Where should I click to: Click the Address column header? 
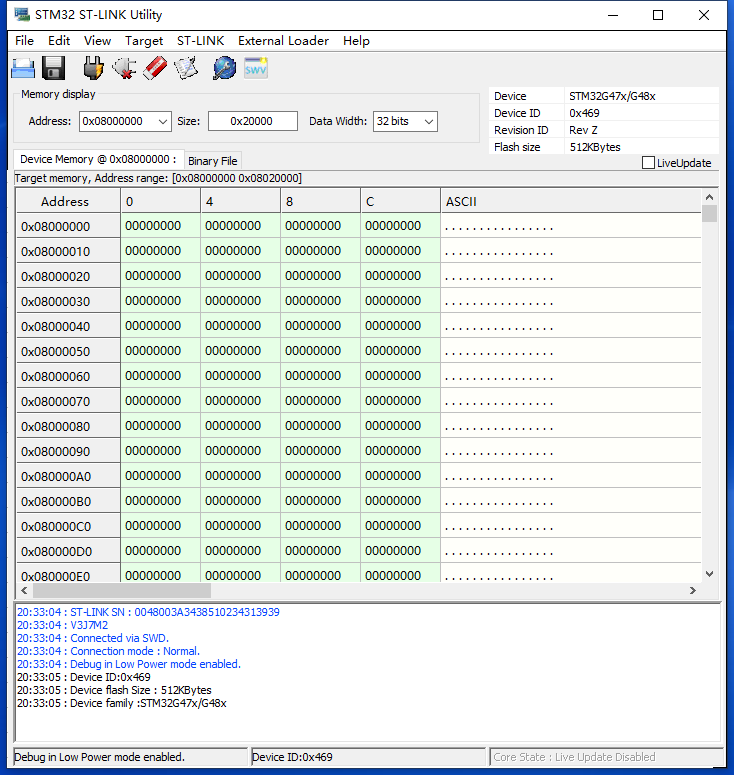pyautogui.click(x=68, y=202)
